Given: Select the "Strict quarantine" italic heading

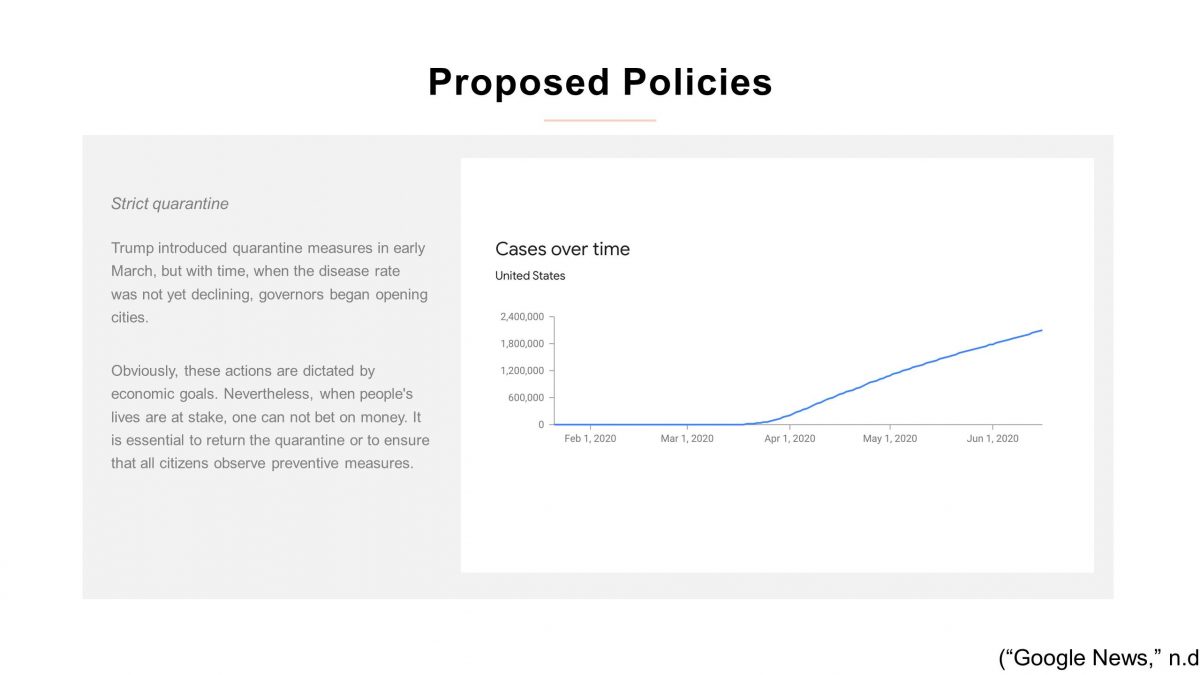Looking at the screenshot, I should (x=170, y=204).
